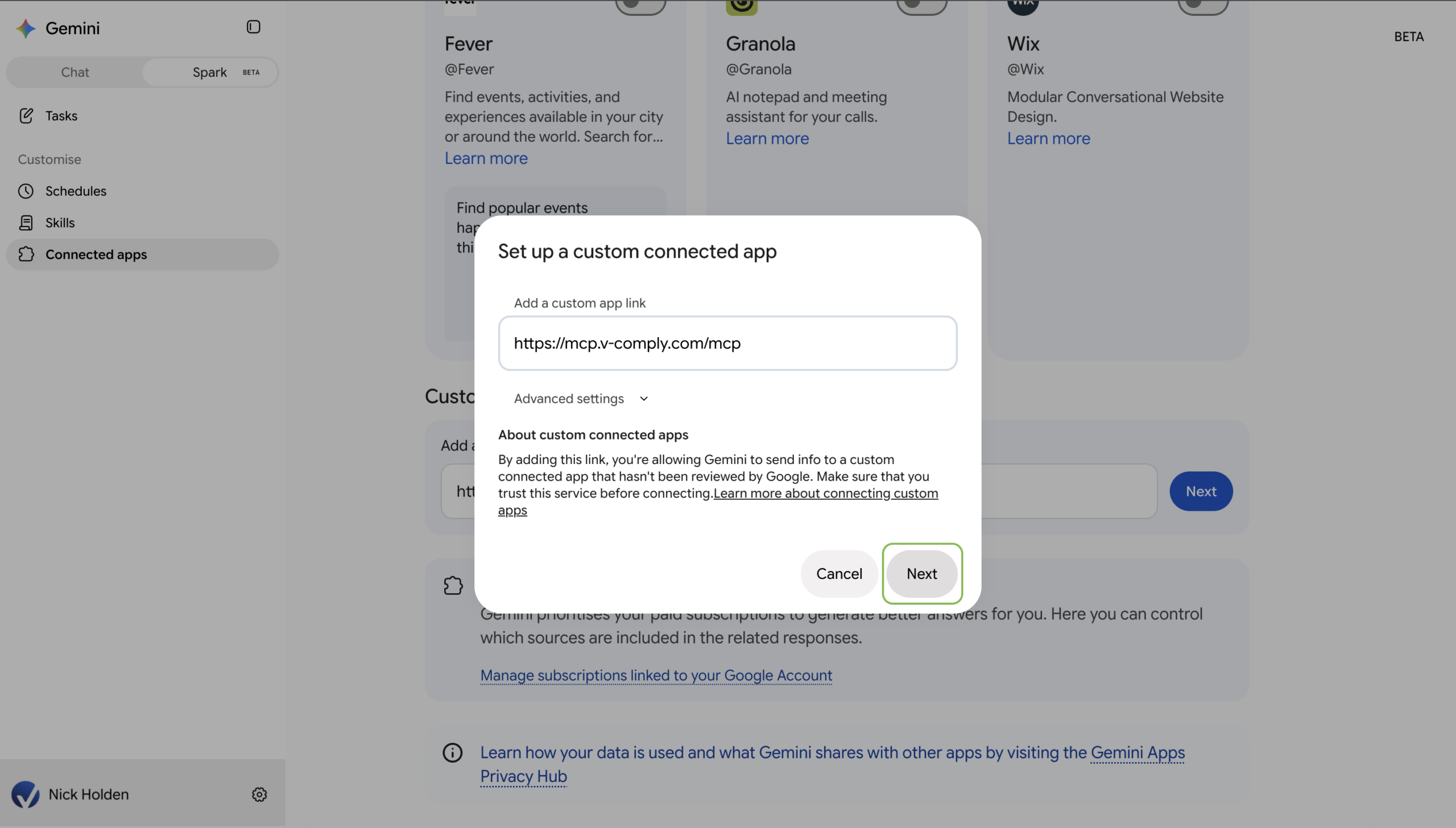The height and width of the screenshot is (828, 1456).
Task: Switch to the Spark tab
Action: pyautogui.click(x=210, y=72)
